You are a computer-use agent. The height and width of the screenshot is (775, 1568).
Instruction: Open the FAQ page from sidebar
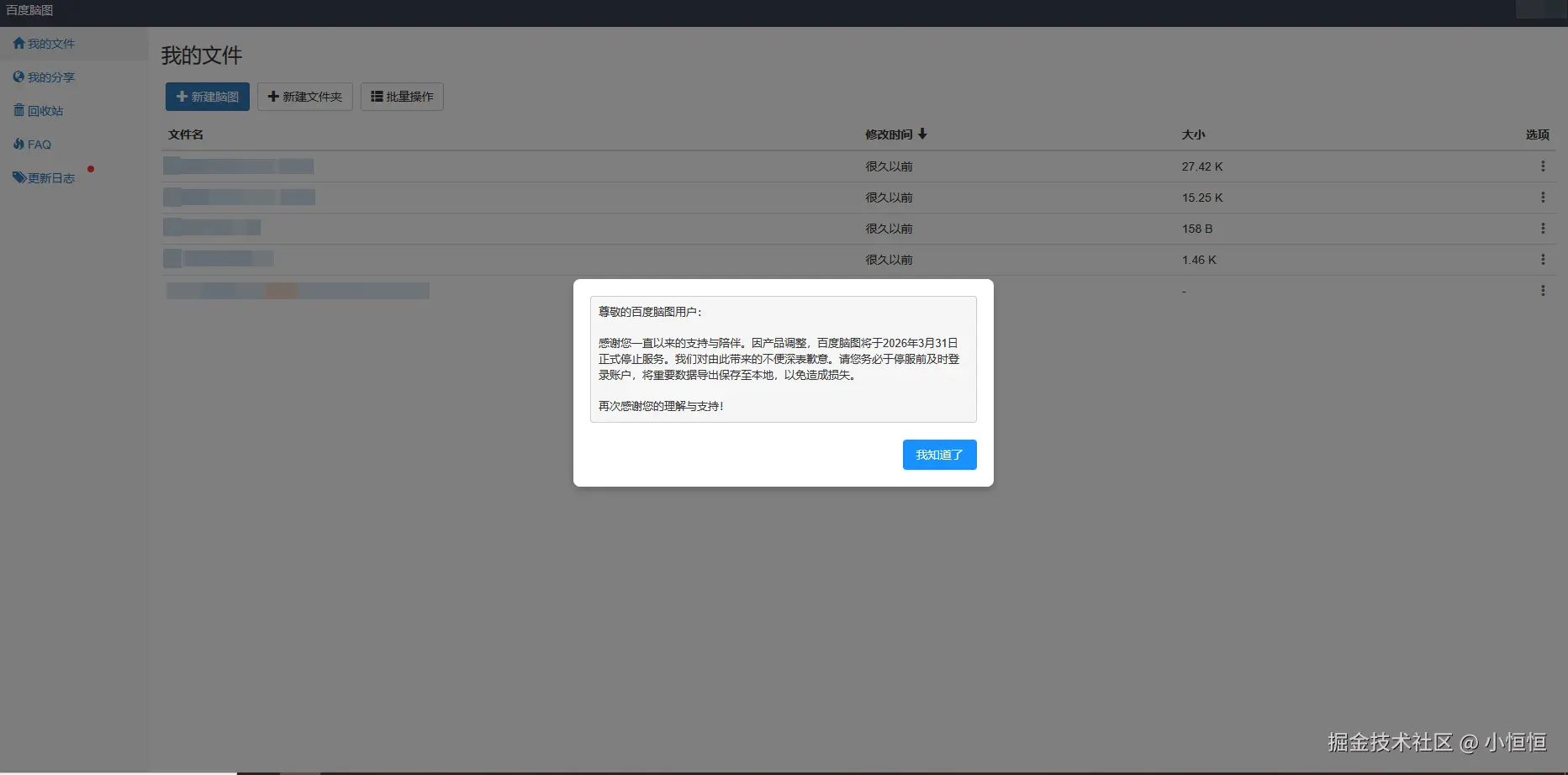39,144
